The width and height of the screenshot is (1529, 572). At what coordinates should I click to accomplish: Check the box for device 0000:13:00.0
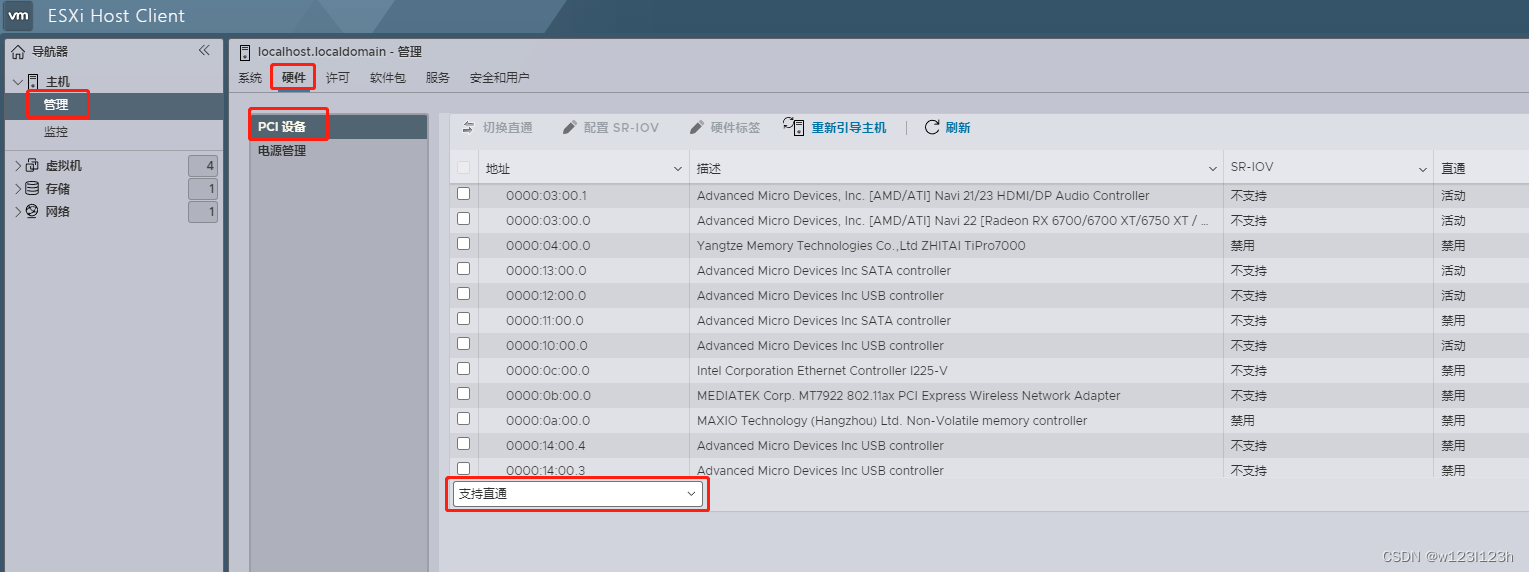463,269
